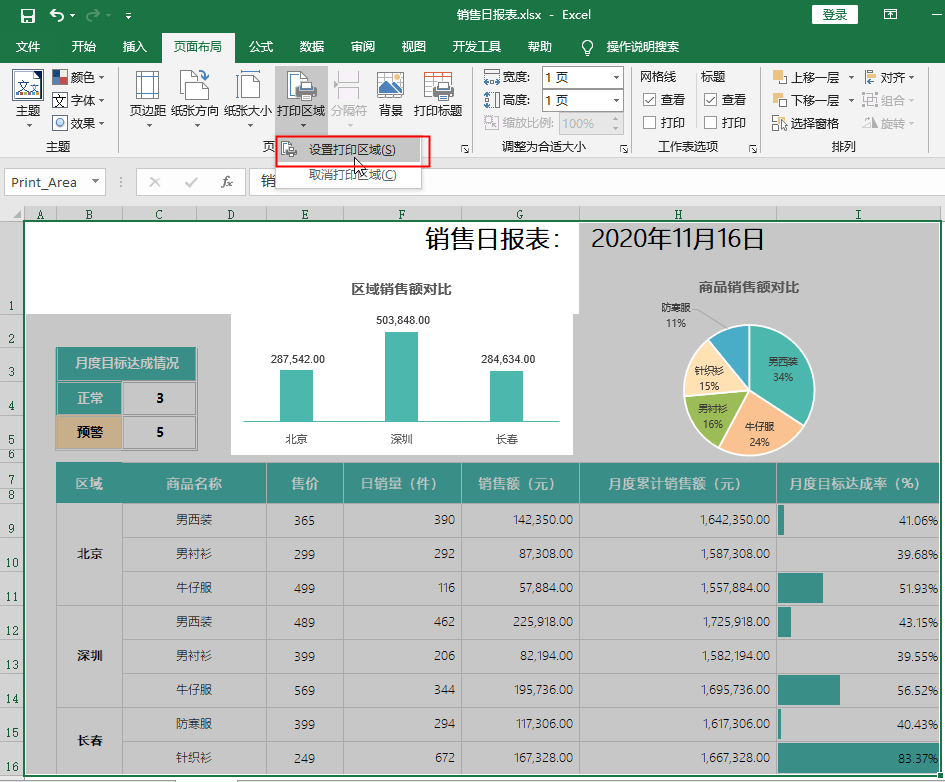The image size is (945, 782).
Task: Launch the 工作表选项 dialog expander
Action: (753, 149)
